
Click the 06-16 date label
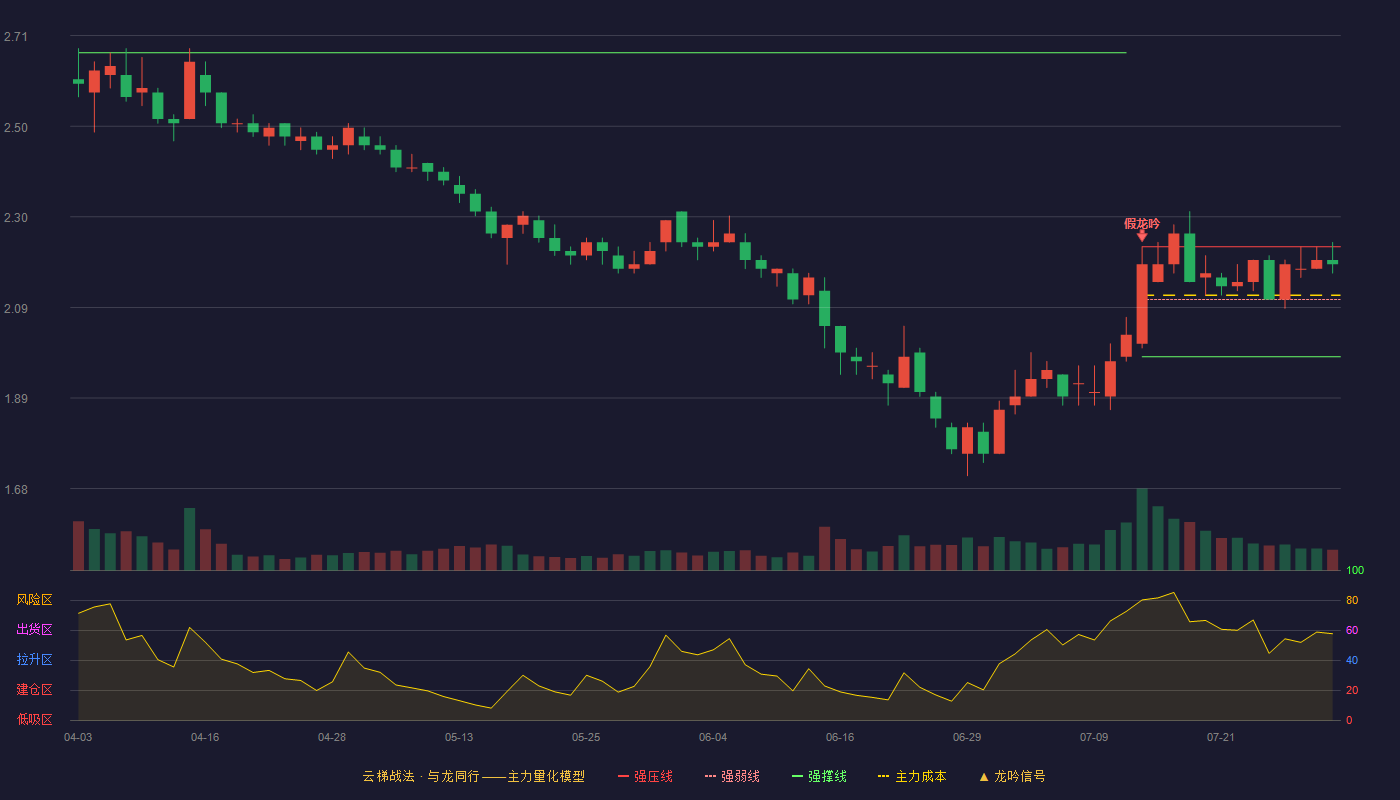840,737
